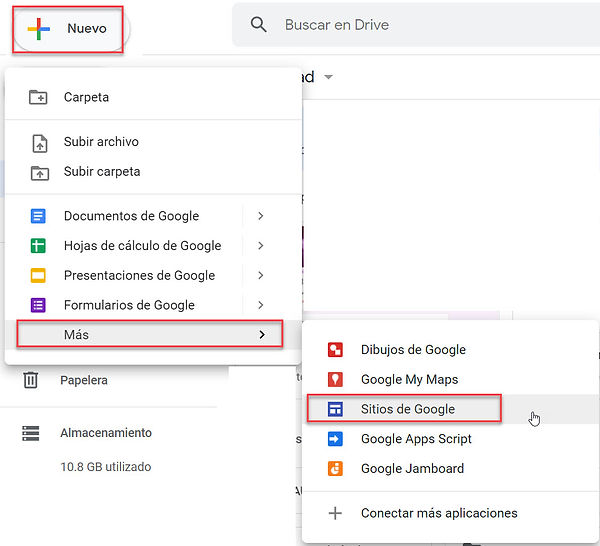
Task: Click the green Google Sheets icon
Action: 38,246
